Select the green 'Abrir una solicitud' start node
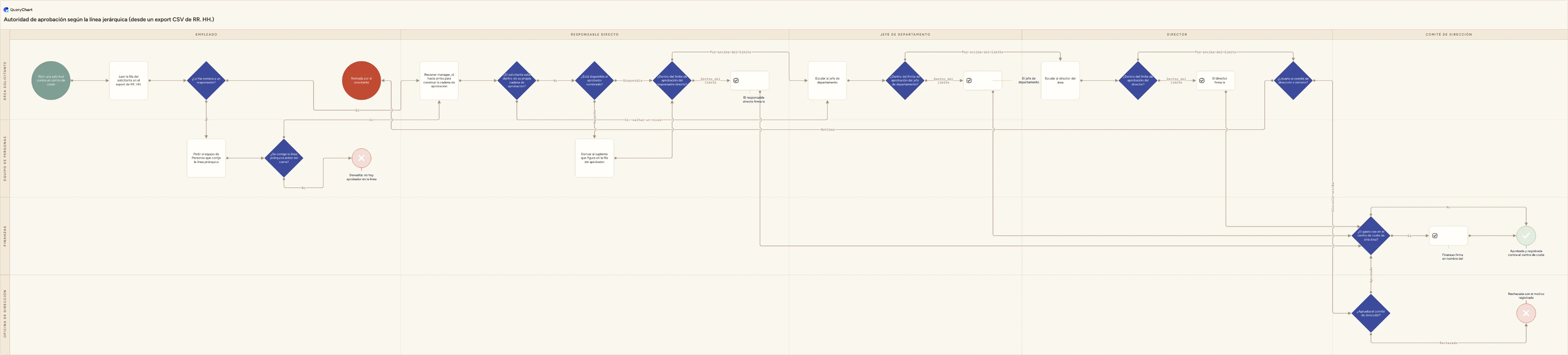 (51, 81)
